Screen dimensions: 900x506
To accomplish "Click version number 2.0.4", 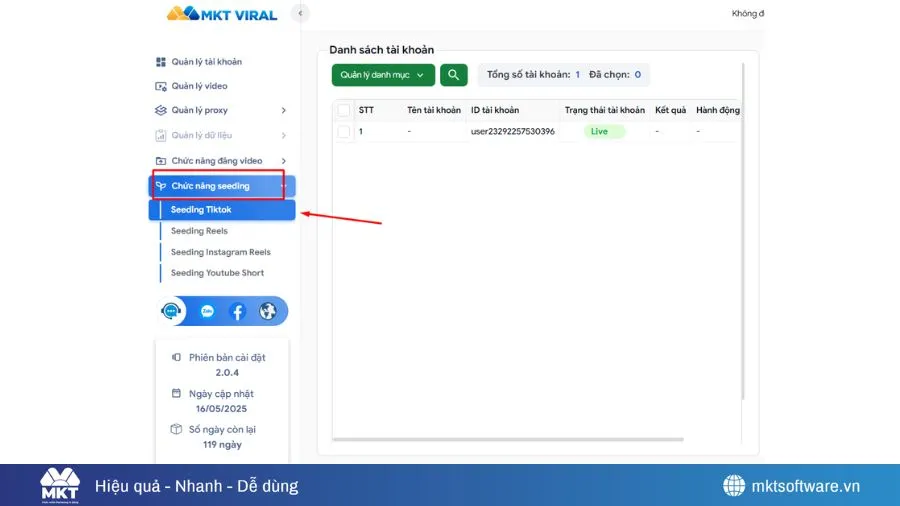I will point(227,373).
